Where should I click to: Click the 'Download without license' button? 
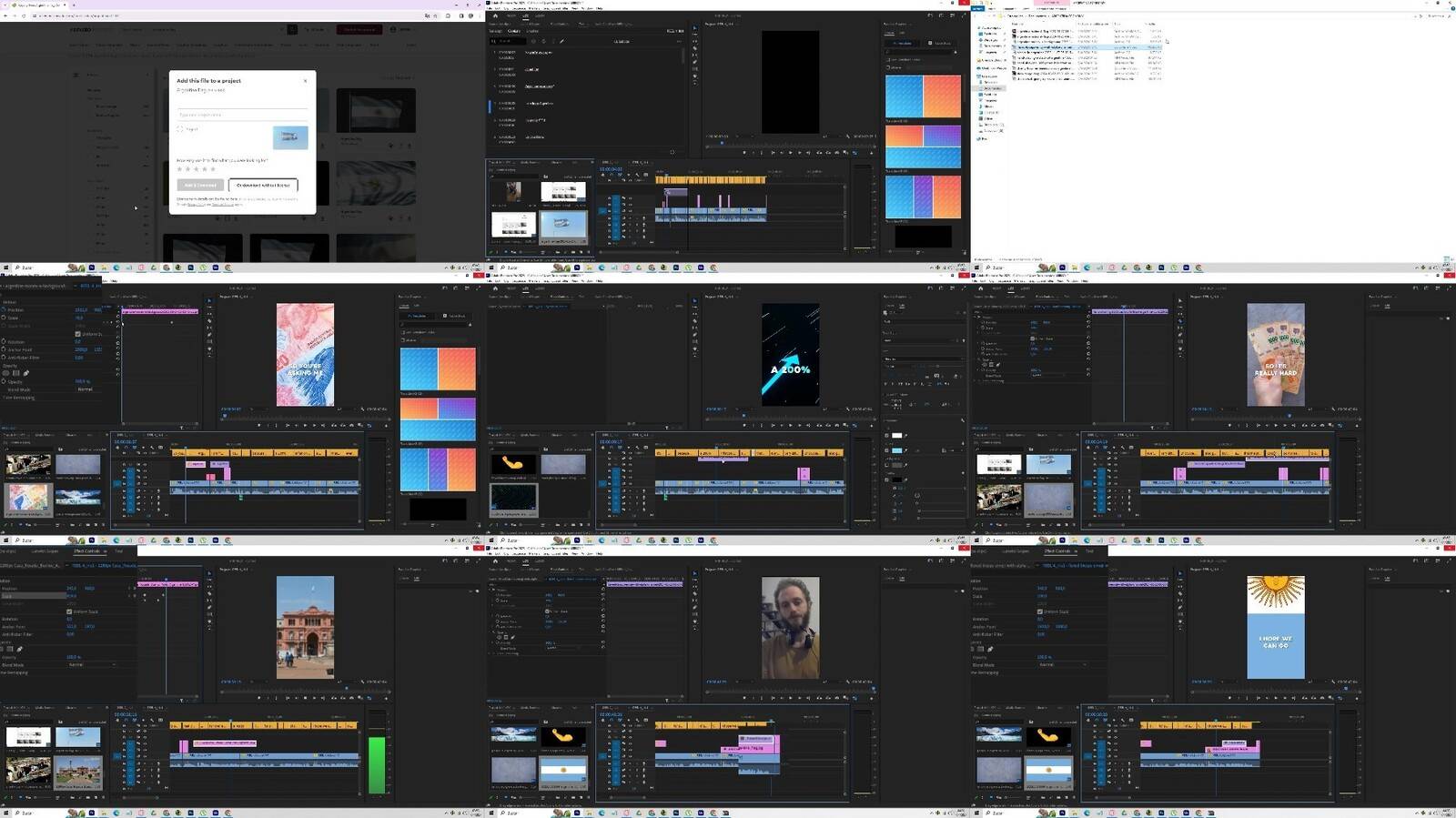[x=263, y=185]
